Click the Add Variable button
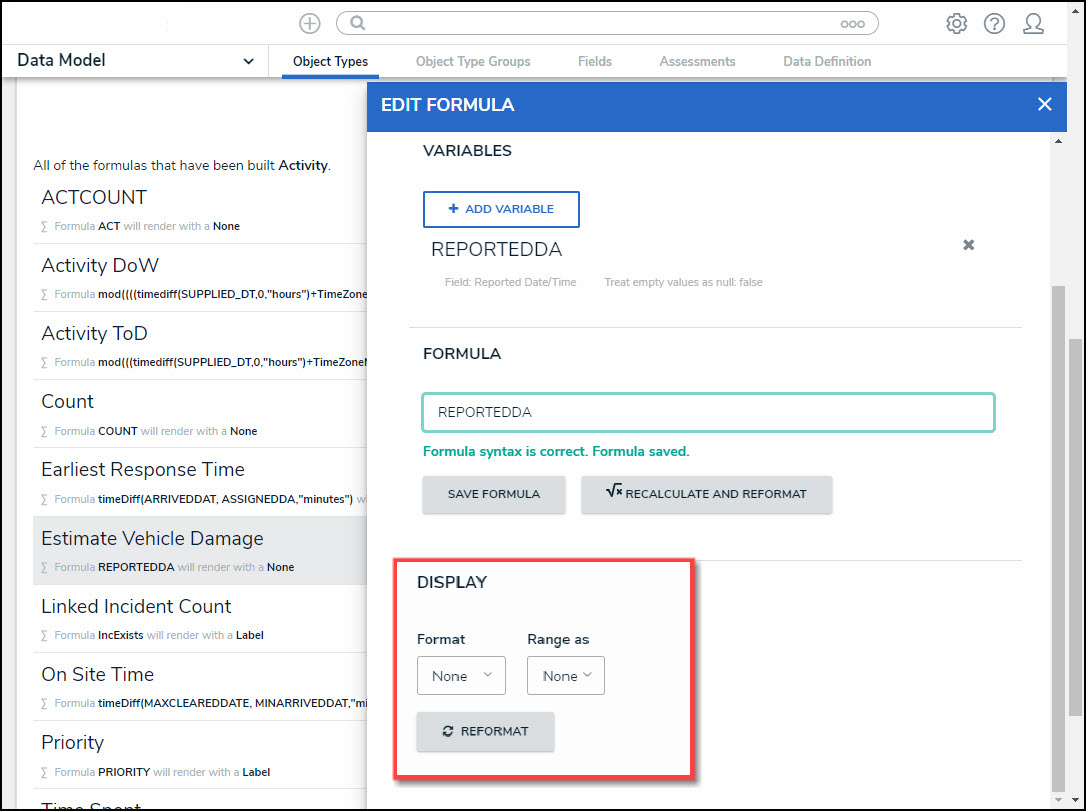The image size is (1086, 811). coord(501,209)
